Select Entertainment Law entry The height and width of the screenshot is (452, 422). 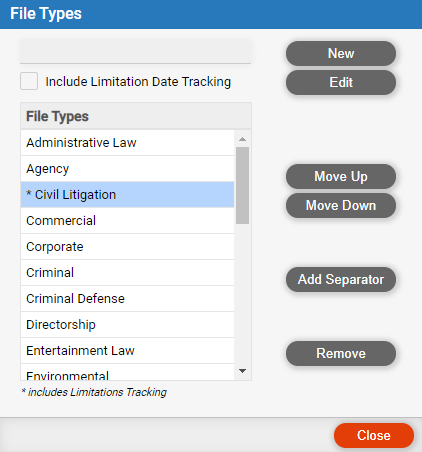pos(127,351)
